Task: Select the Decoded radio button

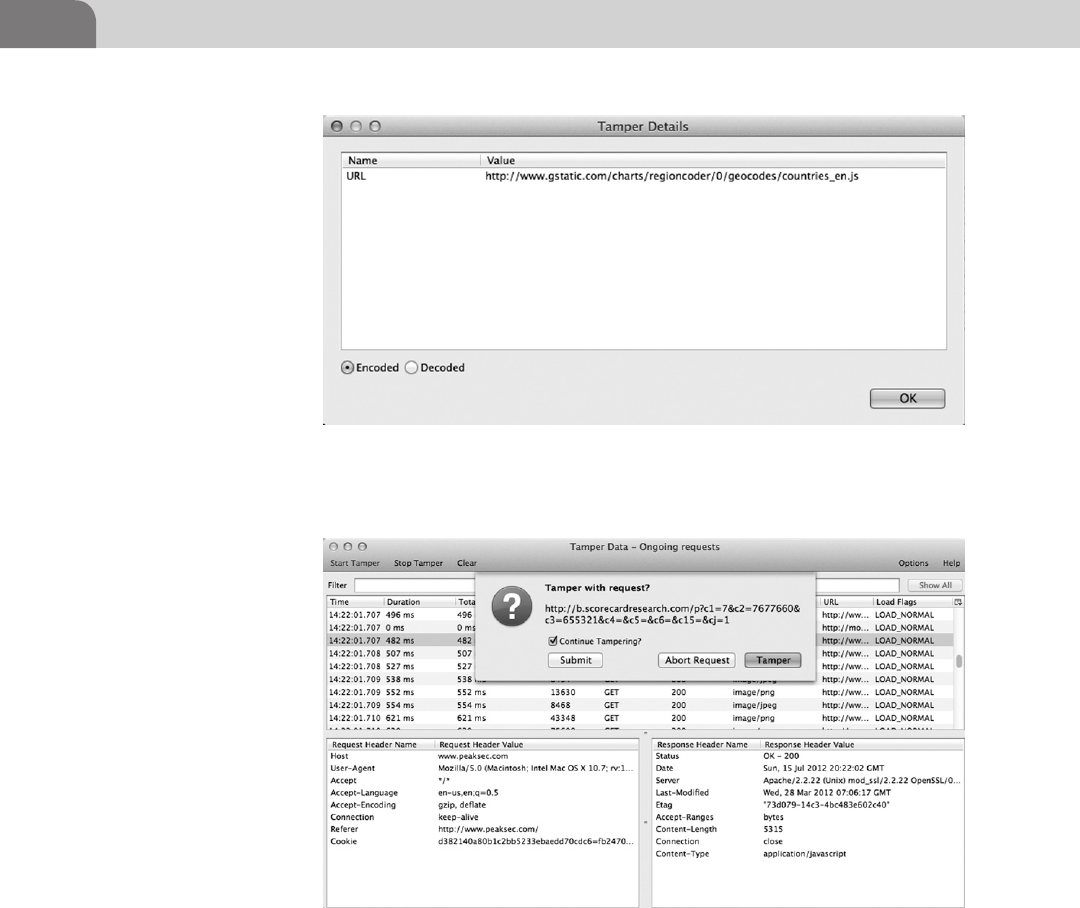Action: click(x=411, y=368)
